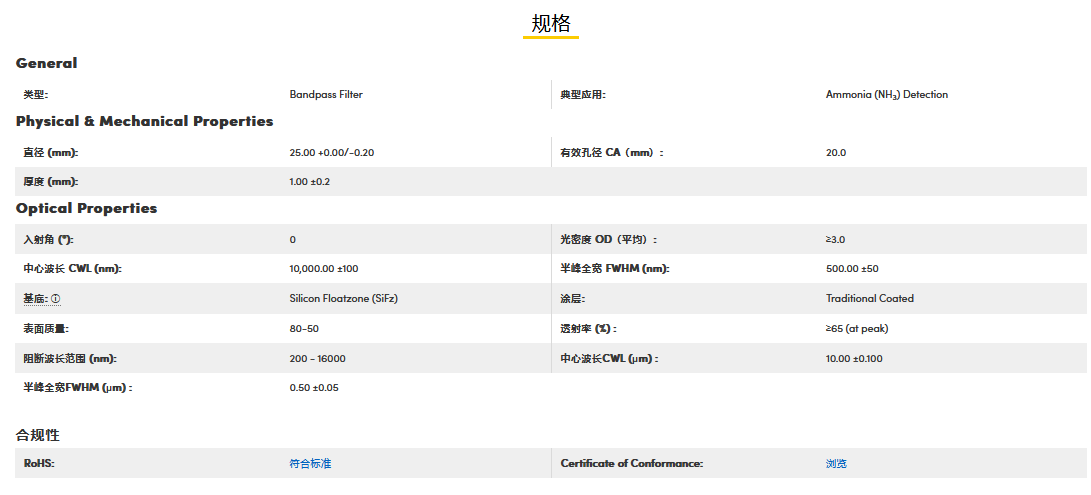The width and height of the screenshot is (1091, 495).
Task: Click the underlined 基底 label
Action: click(x=35, y=299)
